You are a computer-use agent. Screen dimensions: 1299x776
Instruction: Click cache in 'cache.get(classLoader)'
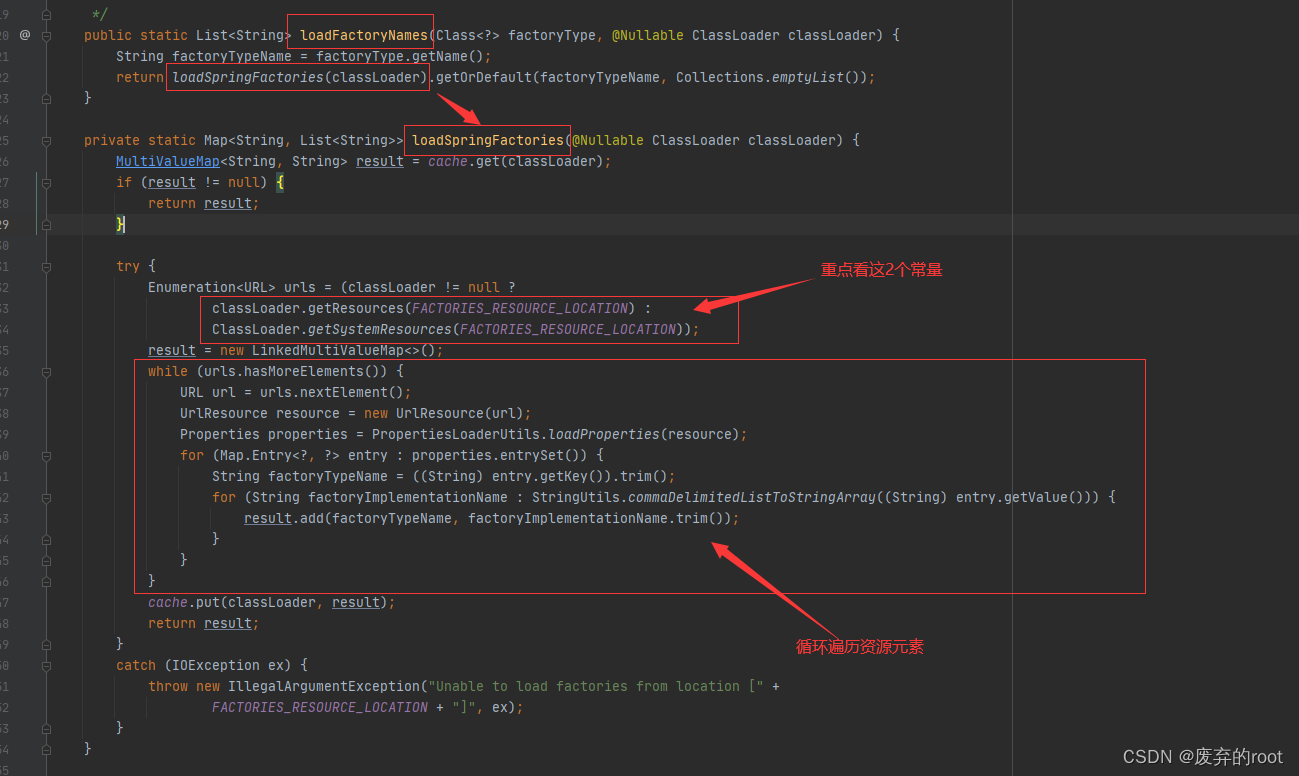pos(448,161)
